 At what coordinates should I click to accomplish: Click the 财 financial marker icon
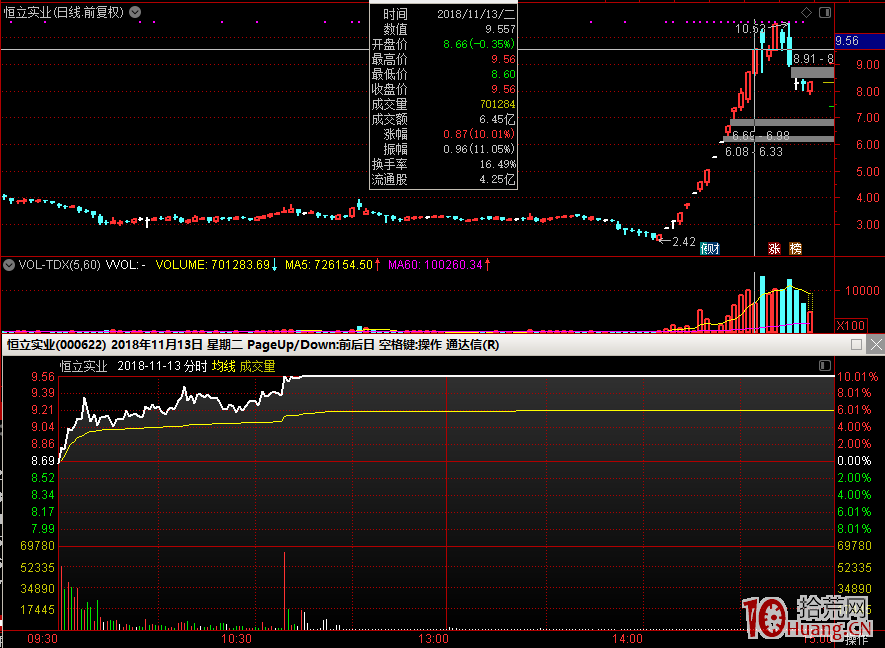click(x=710, y=247)
